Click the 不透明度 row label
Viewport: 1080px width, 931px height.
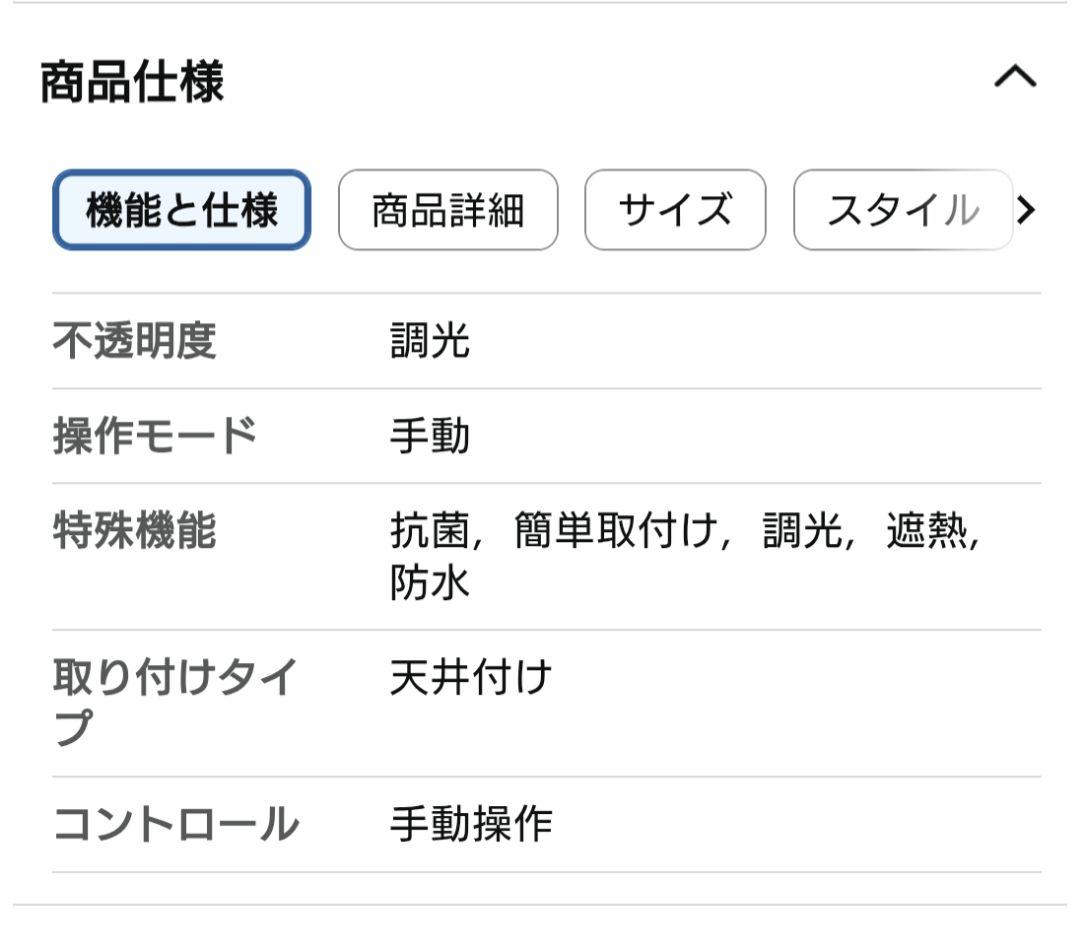click(134, 342)
